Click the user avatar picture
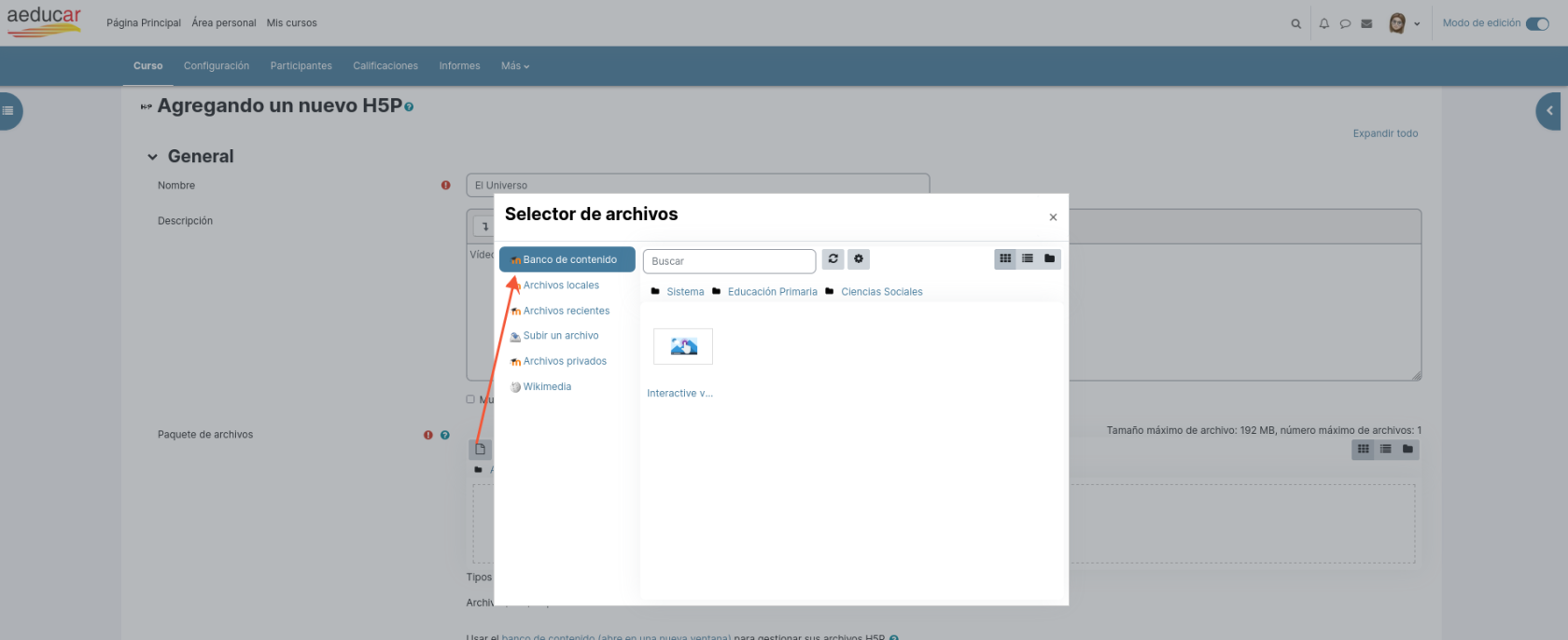This screenshot has width=1568, height=640. pyautogui.click(x=1397, y=23)
